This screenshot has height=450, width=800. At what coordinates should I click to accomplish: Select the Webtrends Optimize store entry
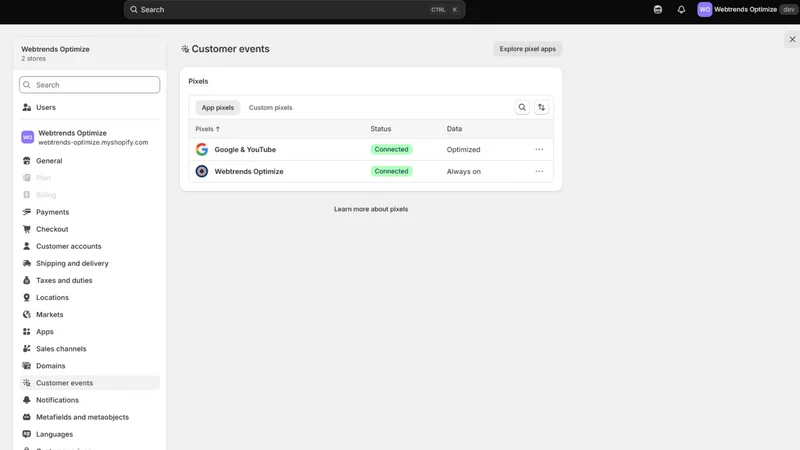[x=89, y=137]
